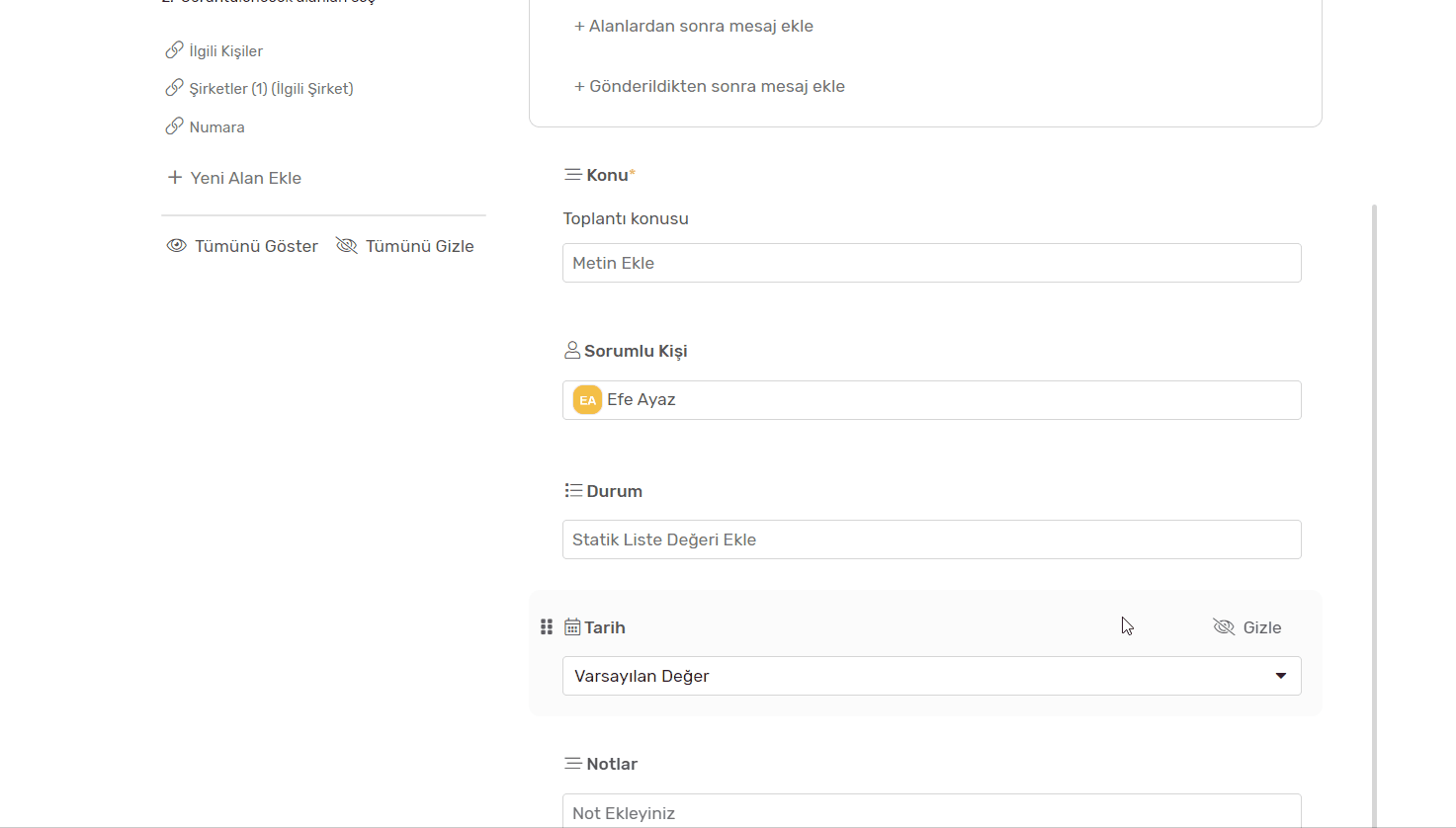Screen dimensions: 1456x828
Task: Click the lines icon next to Notlar
Action: coord(572,764)
